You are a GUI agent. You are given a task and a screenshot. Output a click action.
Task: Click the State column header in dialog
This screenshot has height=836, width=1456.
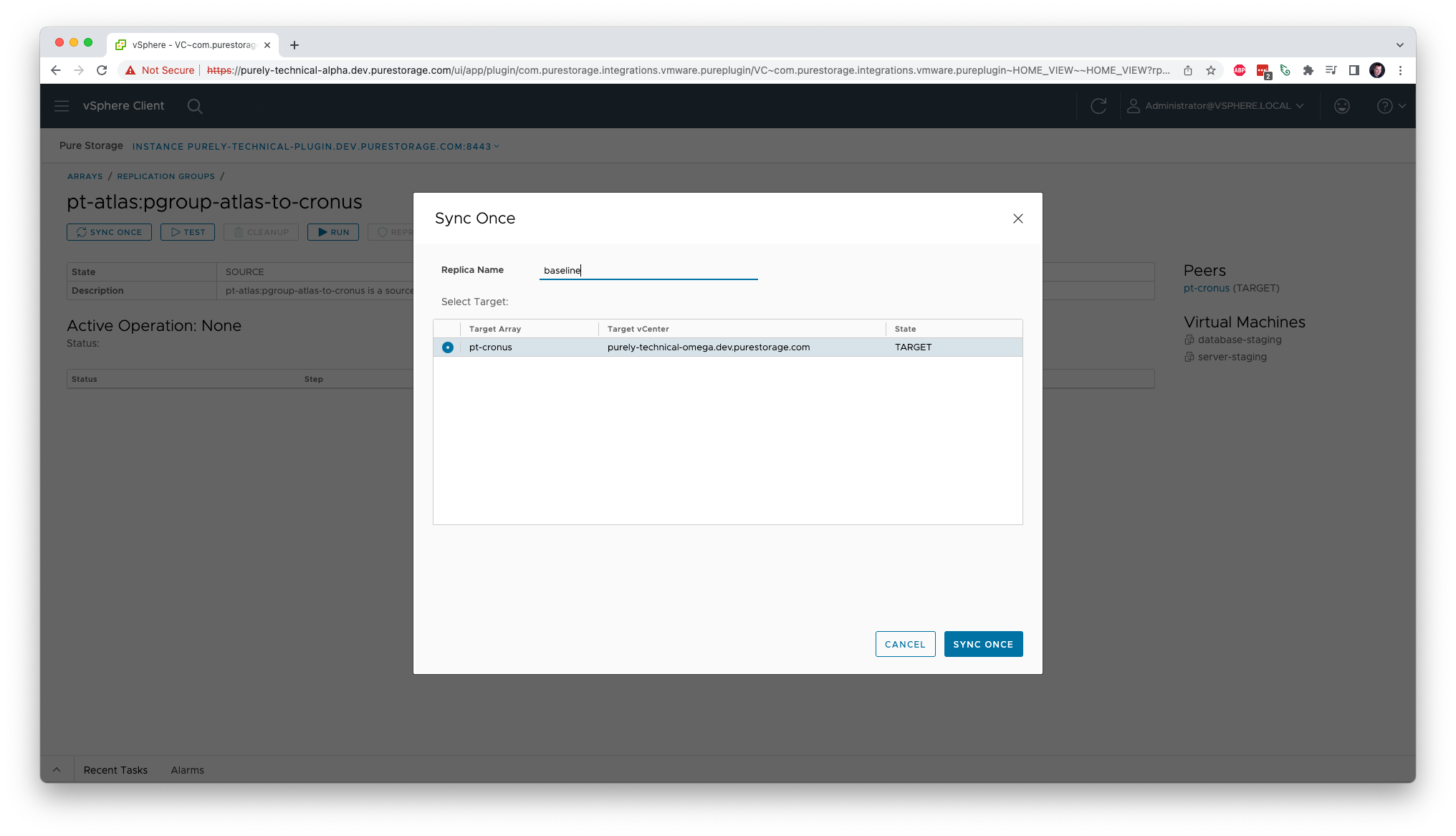pos(906,329)
